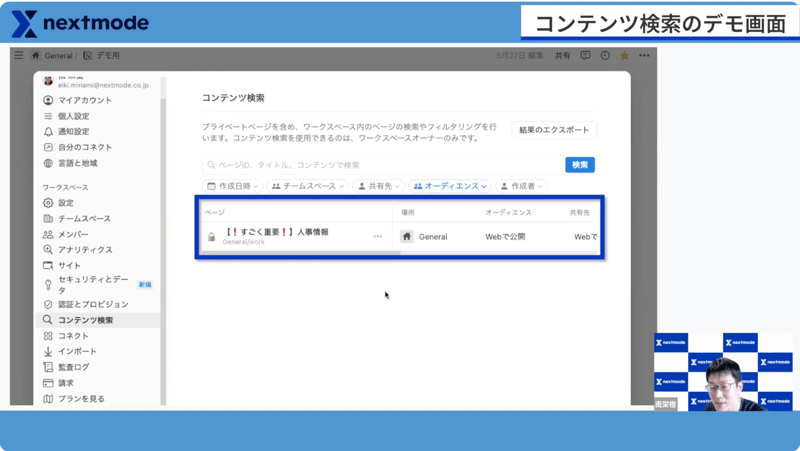Click the 共有 share button
This screenshot has height=451, width=800.
[562, 56]
